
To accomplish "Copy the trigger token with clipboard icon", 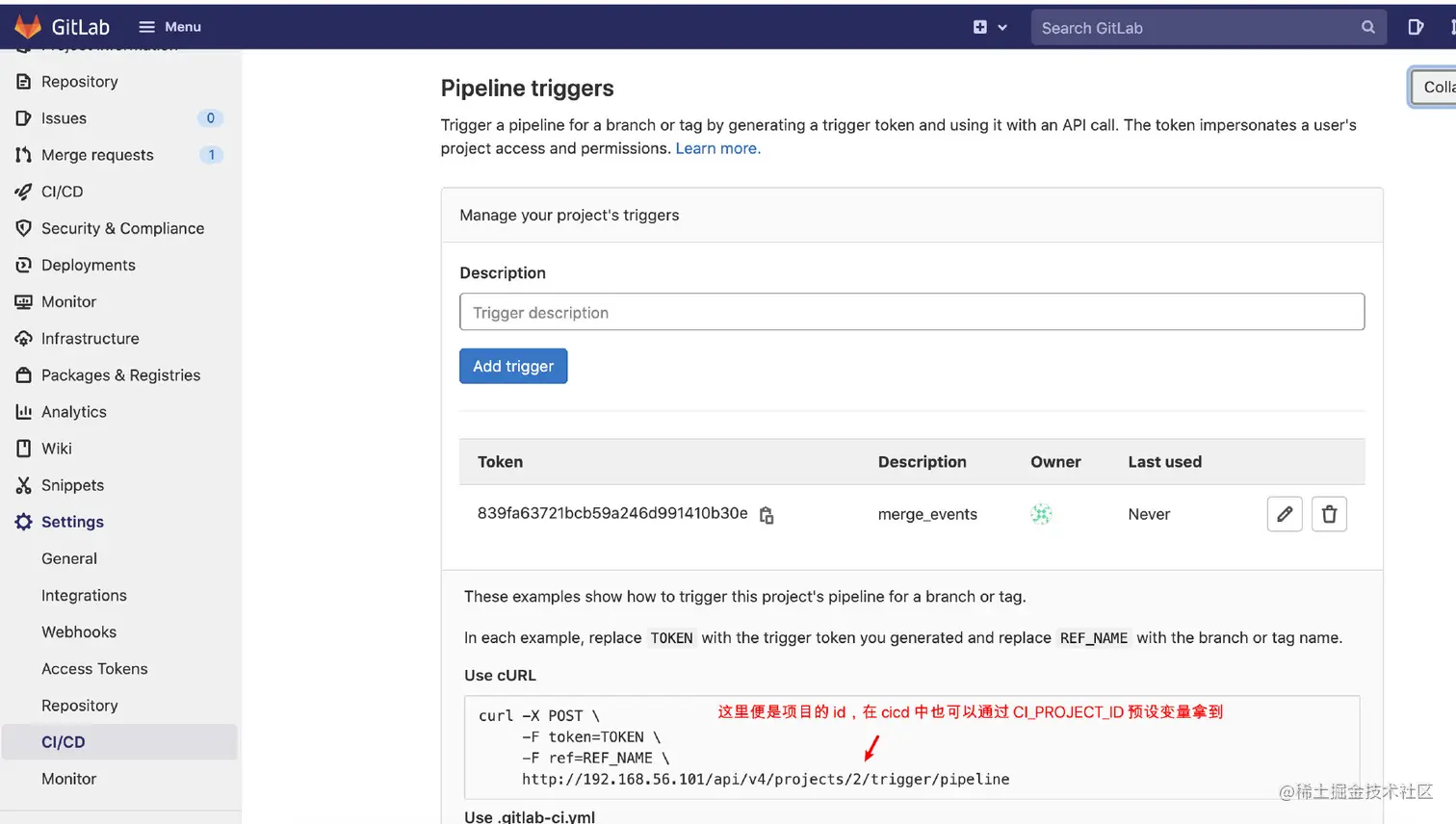I will click(x=767, y=515).
